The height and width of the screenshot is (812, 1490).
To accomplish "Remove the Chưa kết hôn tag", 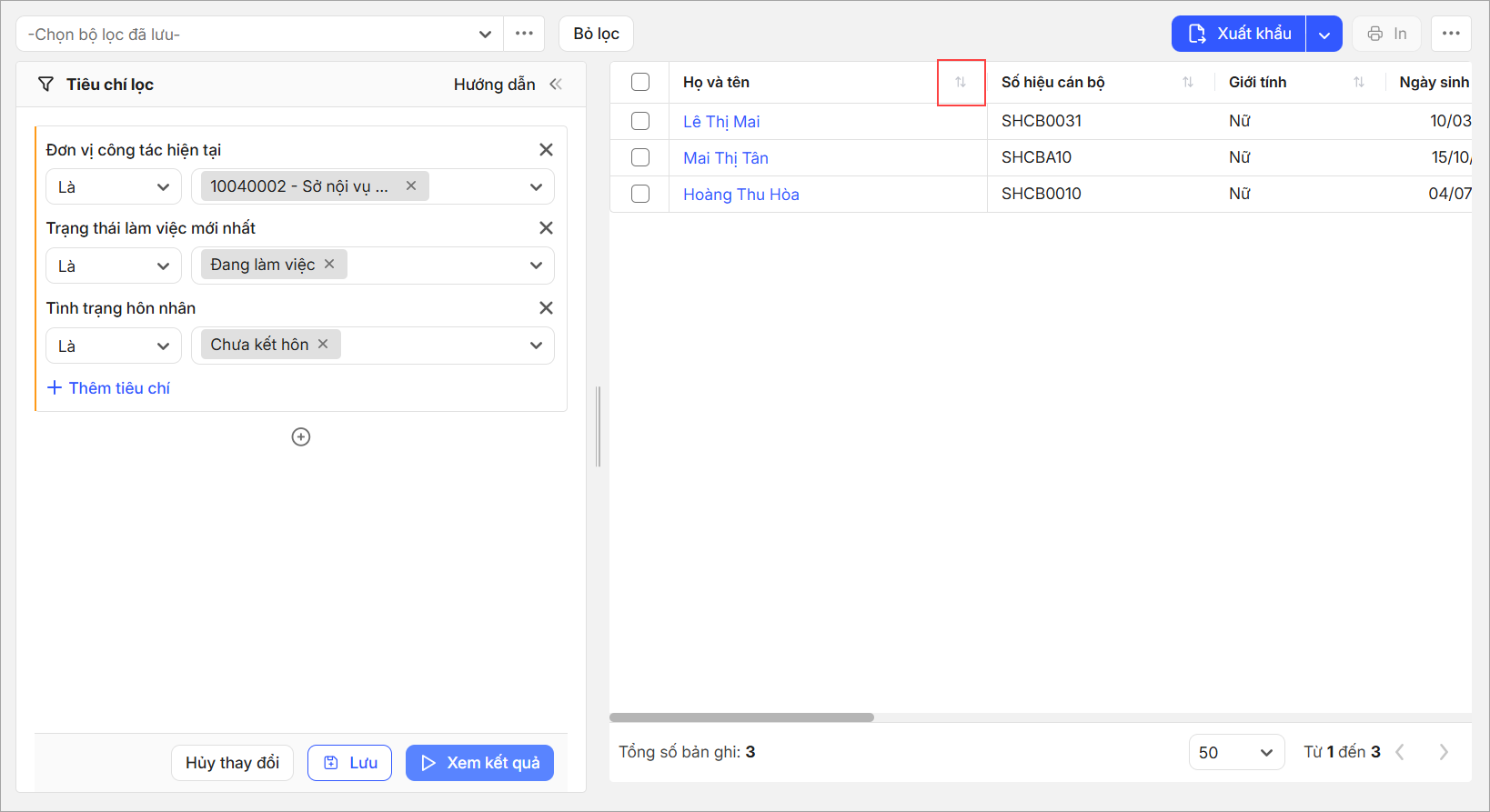I will coord(323,344).
